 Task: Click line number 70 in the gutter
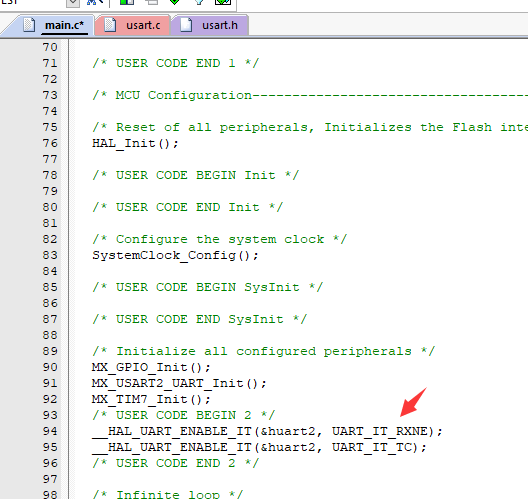point(50,47)
